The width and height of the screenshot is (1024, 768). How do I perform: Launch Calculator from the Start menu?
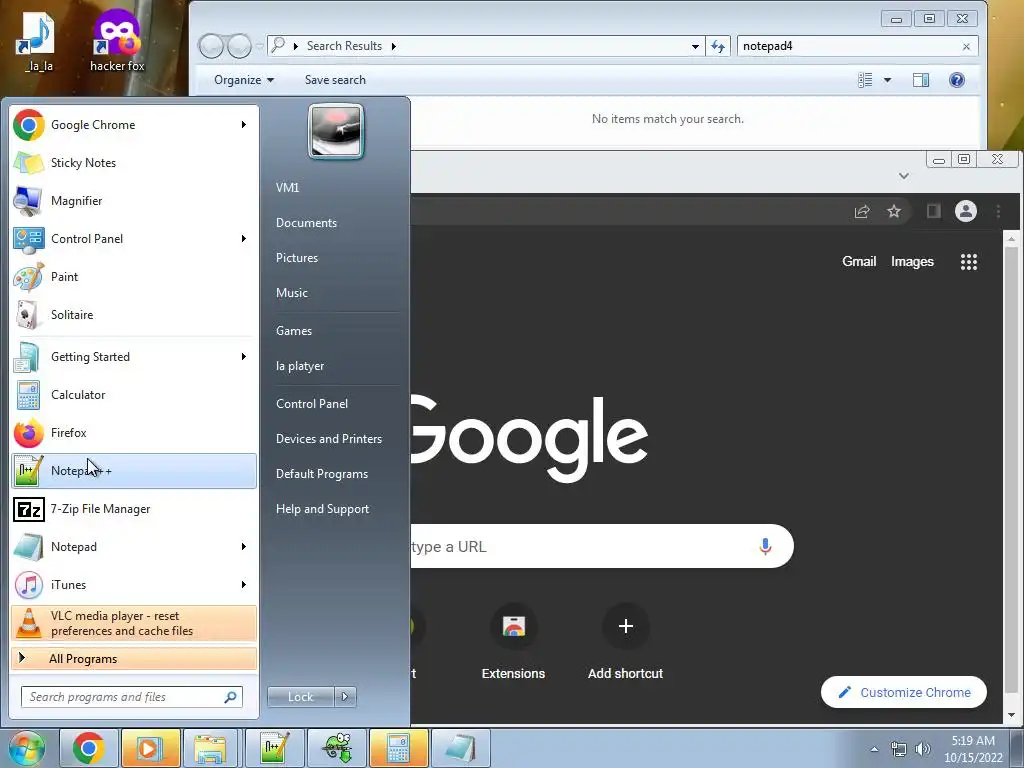click(x=134, y=395)
